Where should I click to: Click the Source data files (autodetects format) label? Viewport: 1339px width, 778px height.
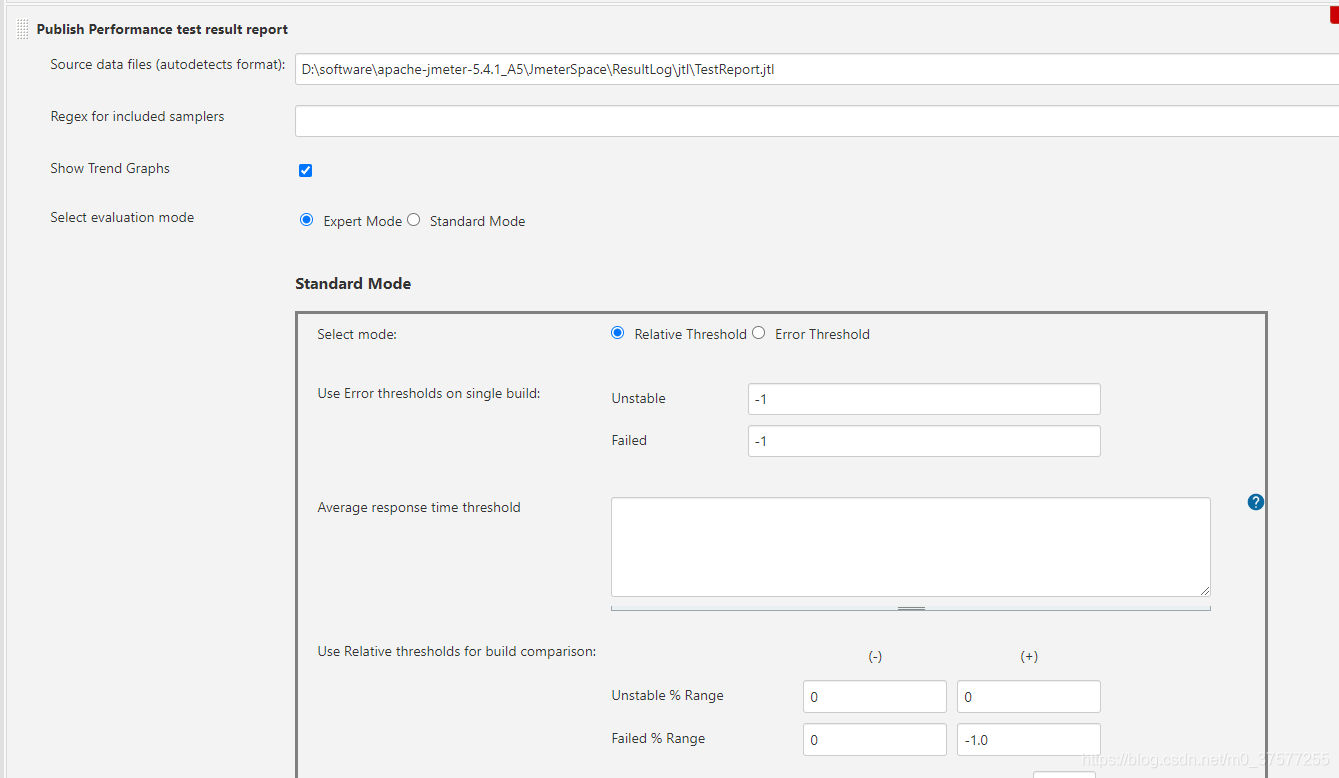pos(168,65)
